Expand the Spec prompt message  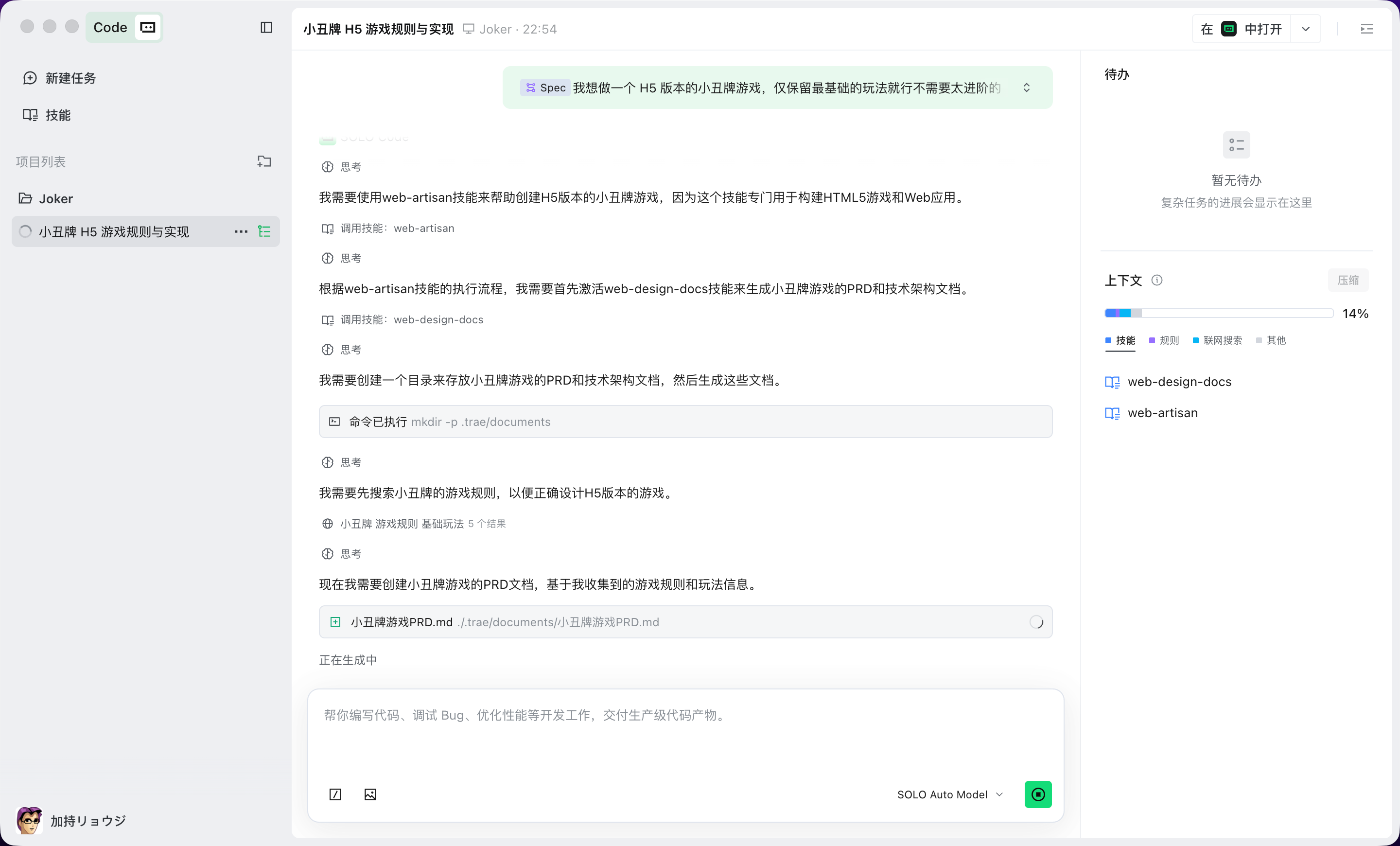coord(1026,88)
